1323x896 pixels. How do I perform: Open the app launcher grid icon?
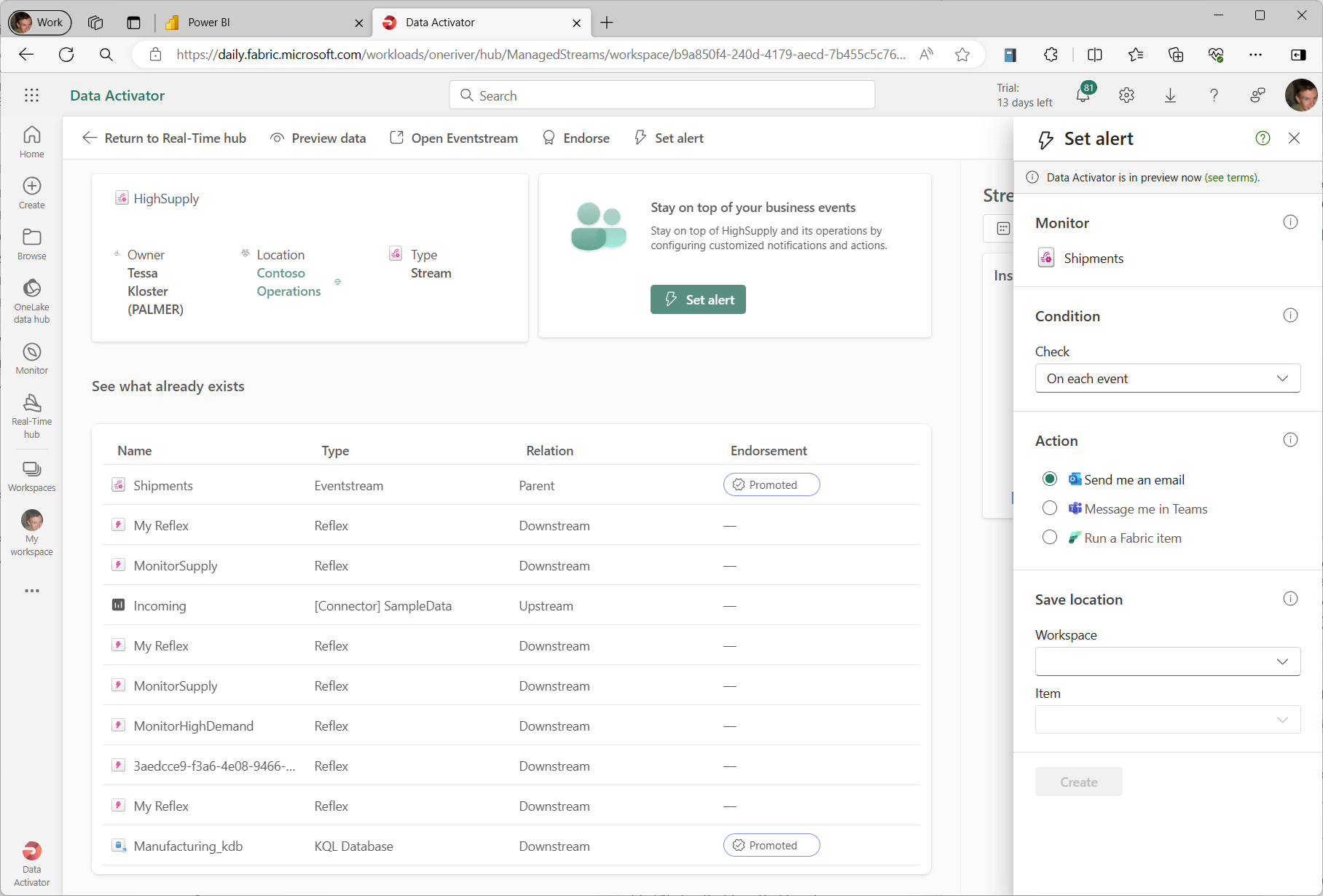(x=31, y=95)
